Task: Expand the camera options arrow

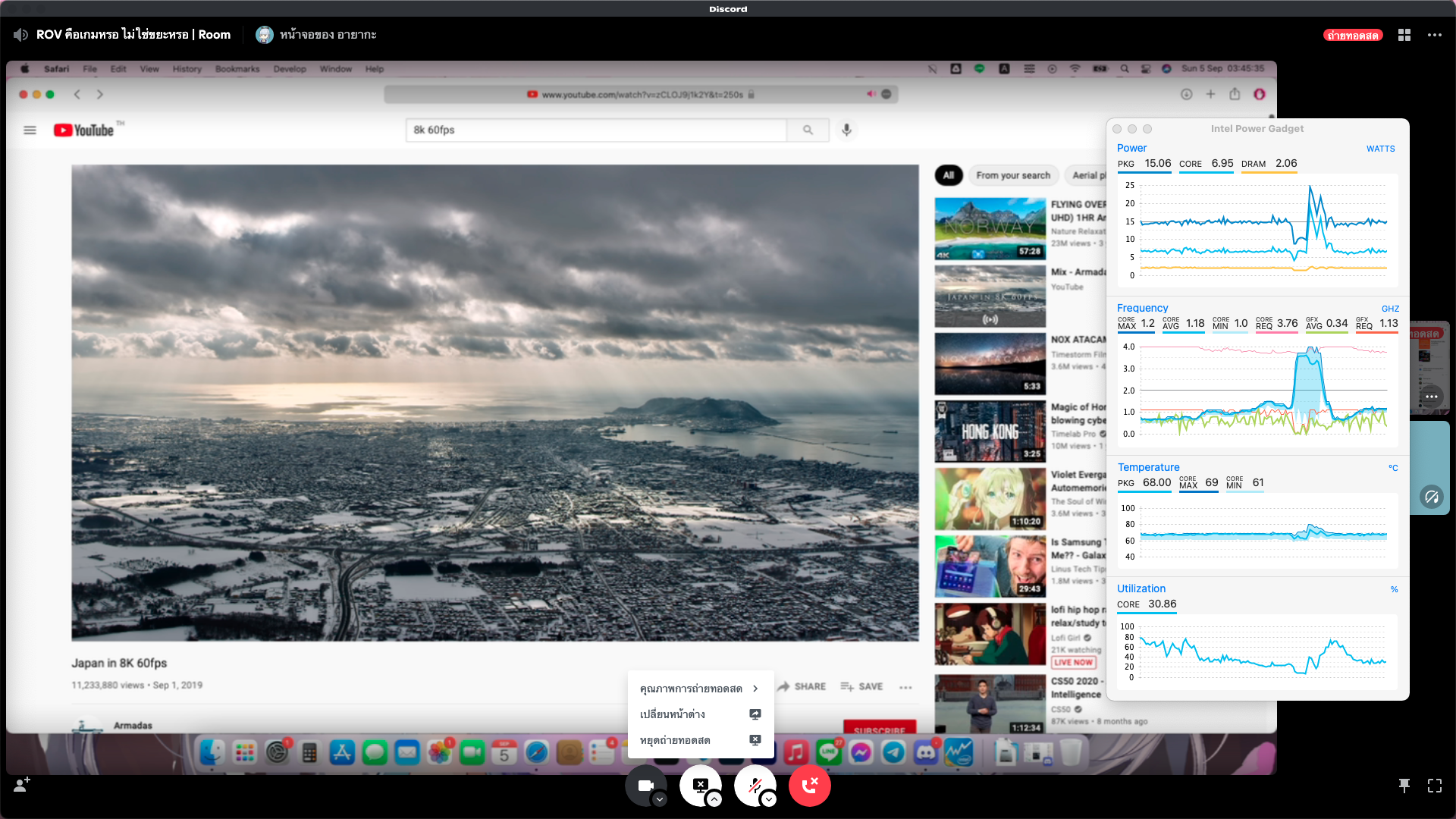Action: (660, 799)
